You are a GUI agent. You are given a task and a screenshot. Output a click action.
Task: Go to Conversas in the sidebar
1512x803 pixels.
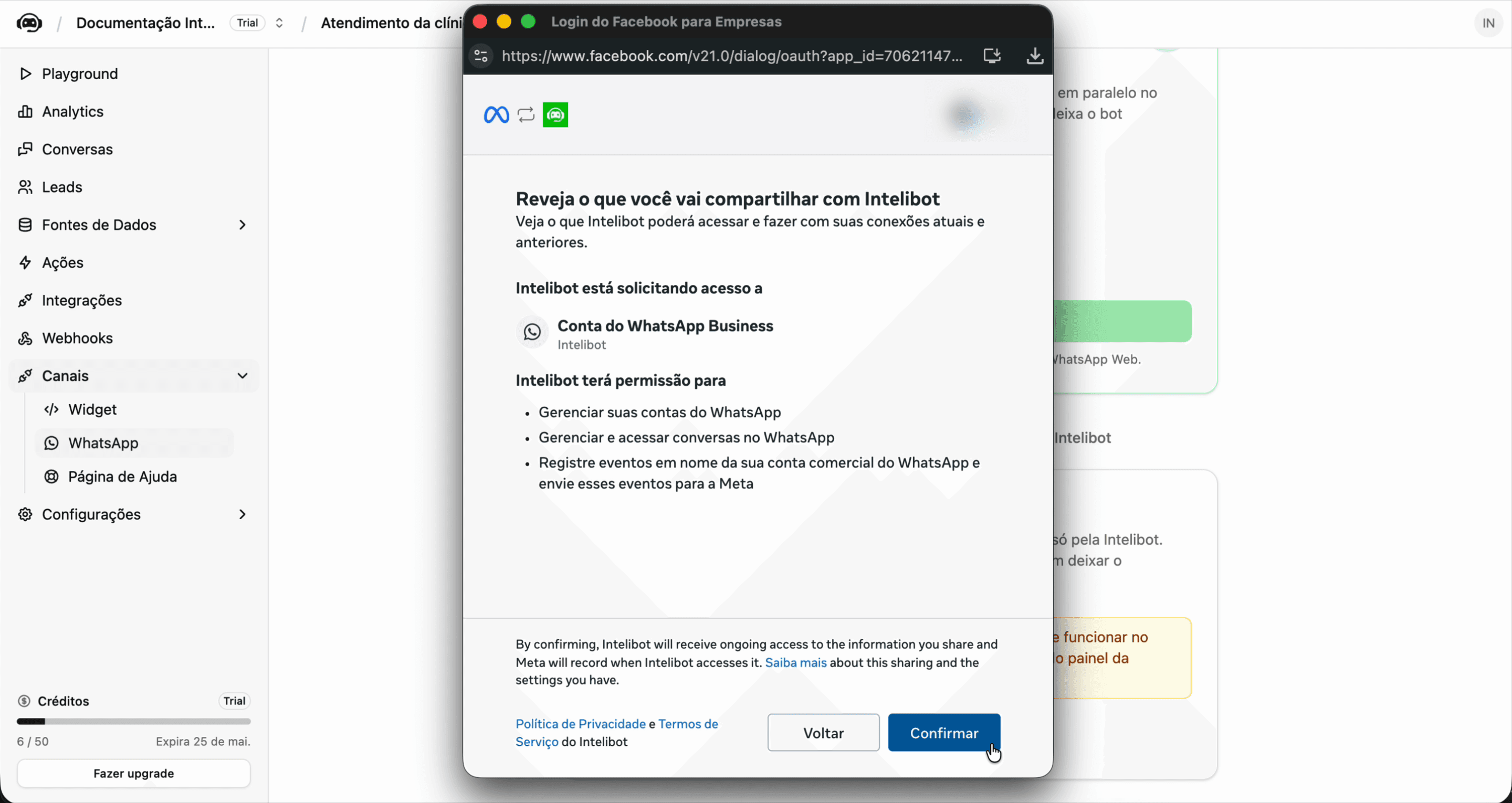coord(134,149)
